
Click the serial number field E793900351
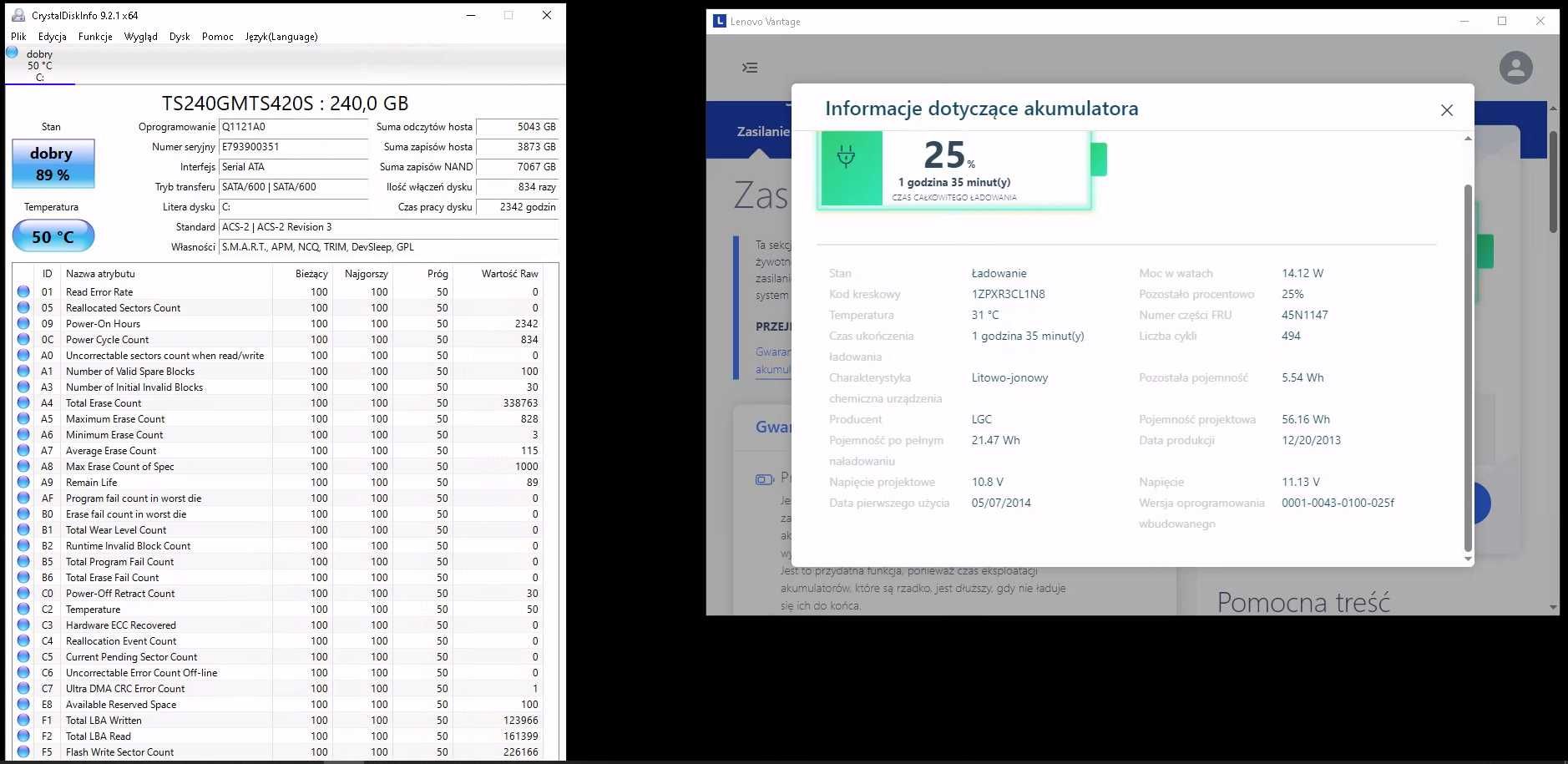(293, 147)
